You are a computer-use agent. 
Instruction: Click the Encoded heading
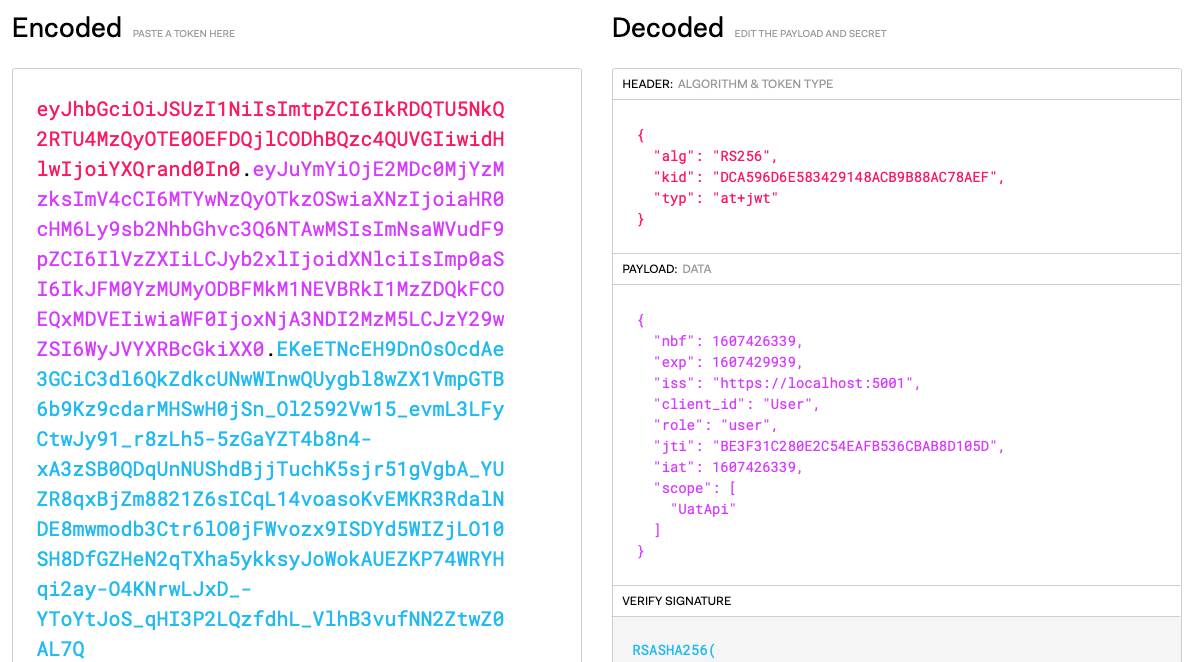pos(67,28)
